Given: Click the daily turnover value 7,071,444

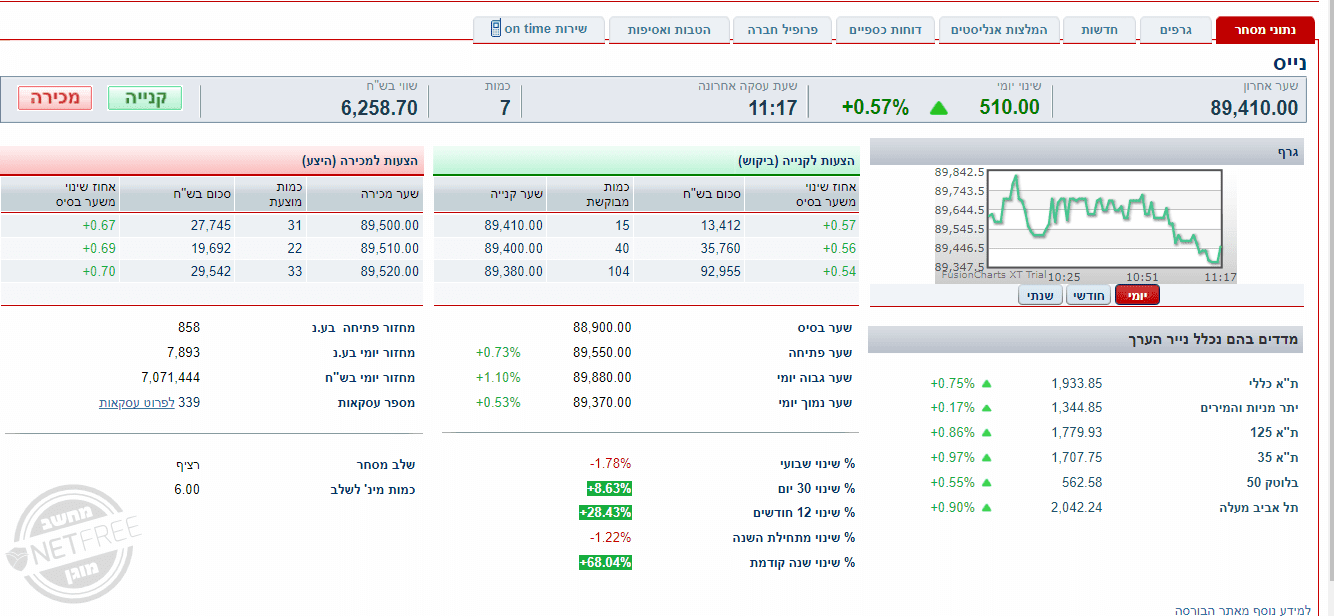Looking at the screenshot, I should [171, 377].
